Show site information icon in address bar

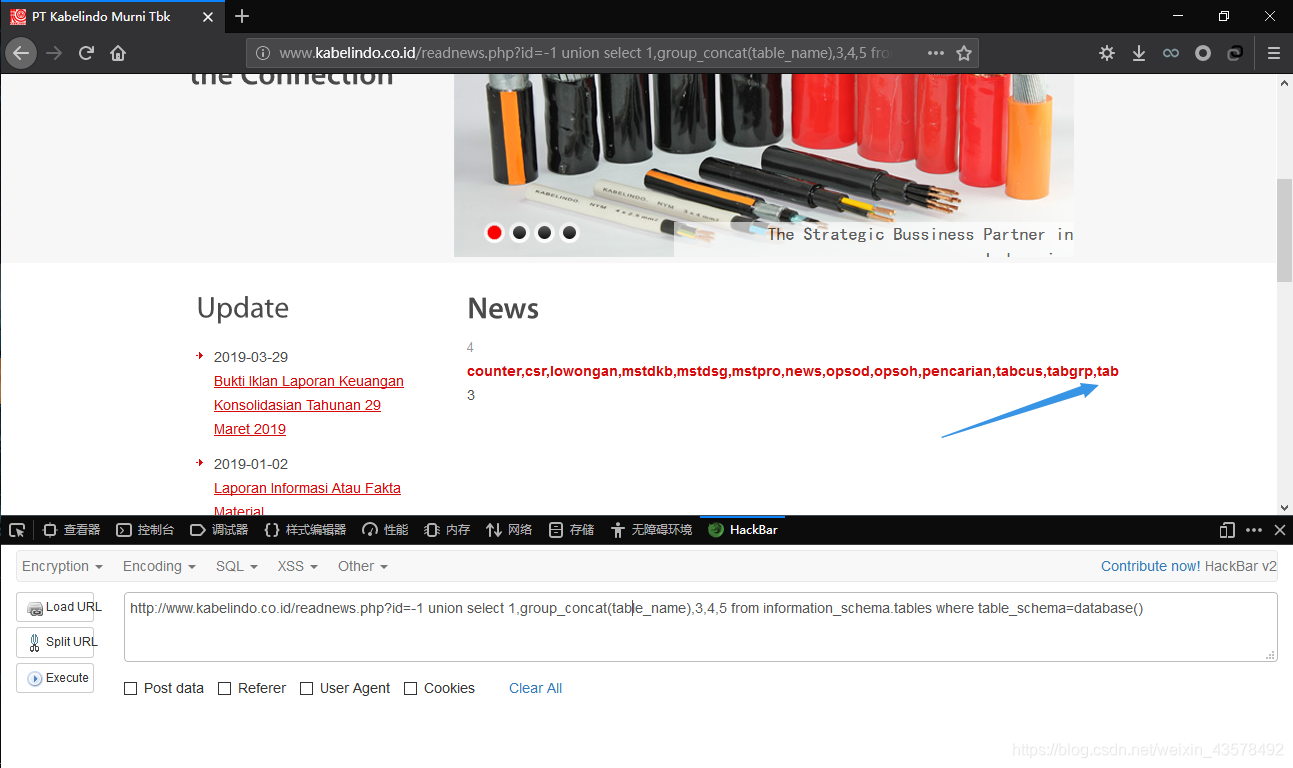point(263,53)
